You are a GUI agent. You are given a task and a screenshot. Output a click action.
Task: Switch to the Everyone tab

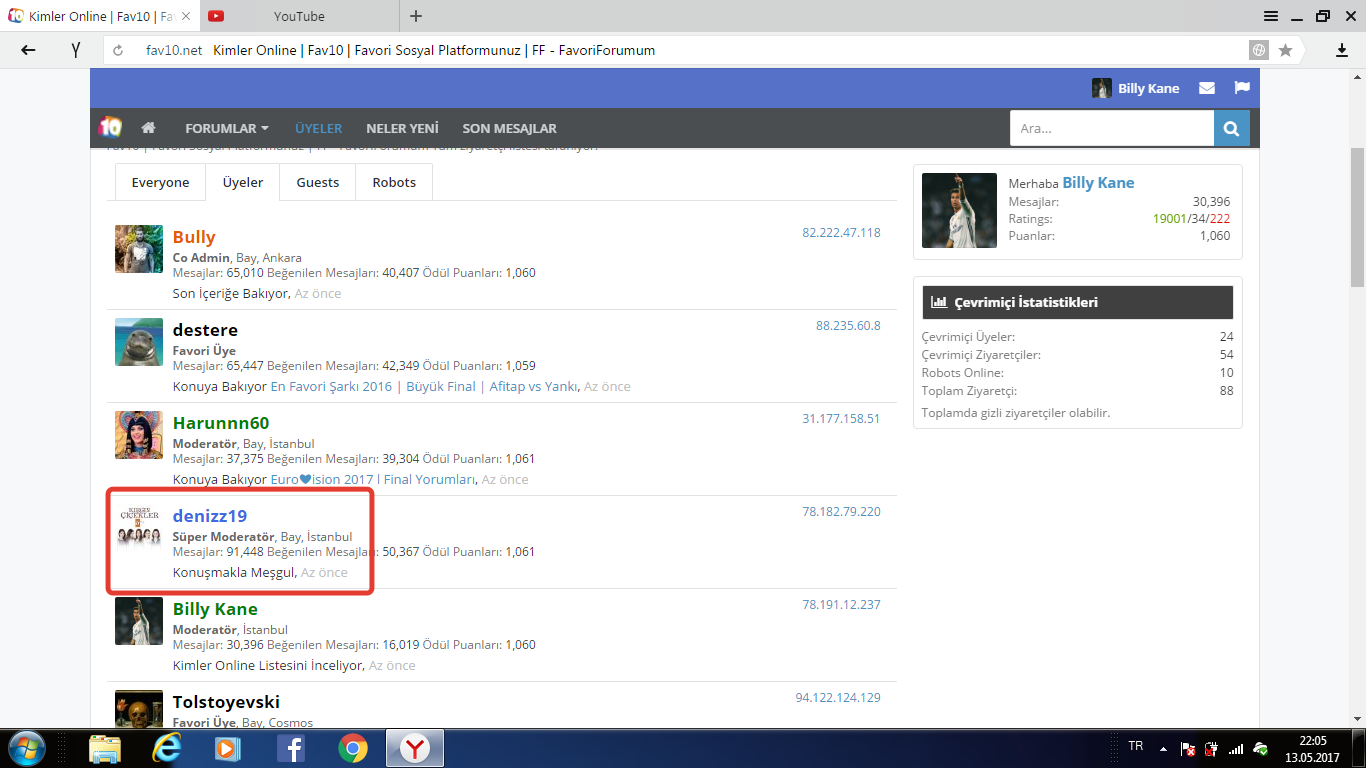tap(160, 182)
